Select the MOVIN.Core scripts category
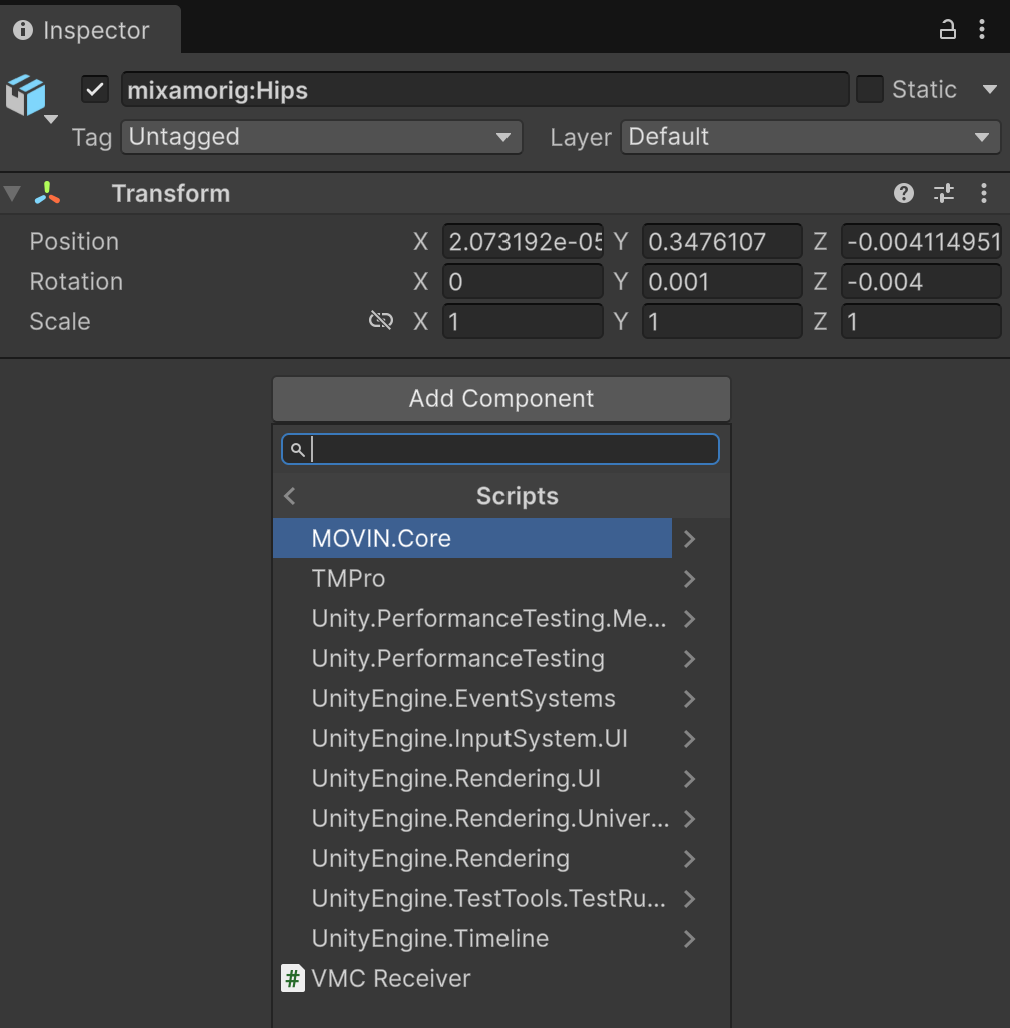Image resolution: width=1010 pixels, height=1028 pixels. coord(472,538)
